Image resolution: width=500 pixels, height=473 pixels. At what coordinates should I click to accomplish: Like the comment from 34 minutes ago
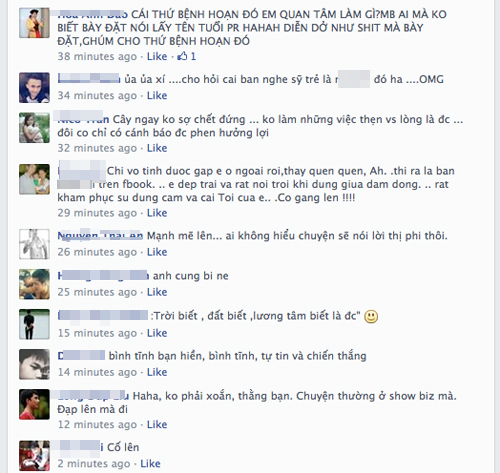[157, 96]
